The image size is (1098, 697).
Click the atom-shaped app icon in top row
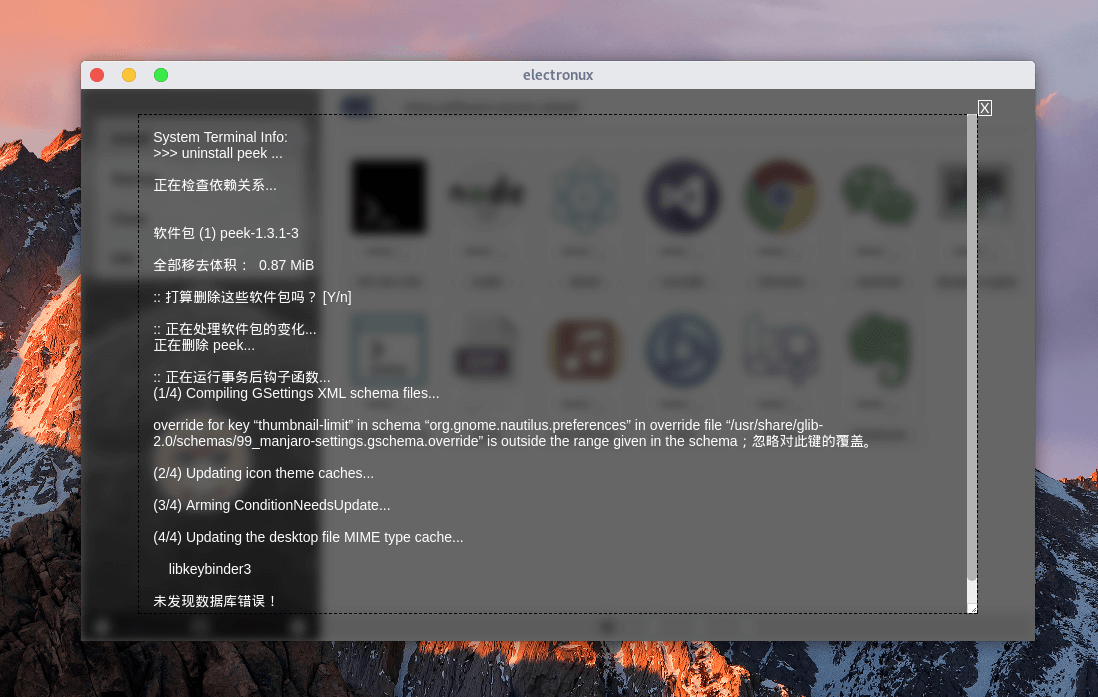click(585, 197)
